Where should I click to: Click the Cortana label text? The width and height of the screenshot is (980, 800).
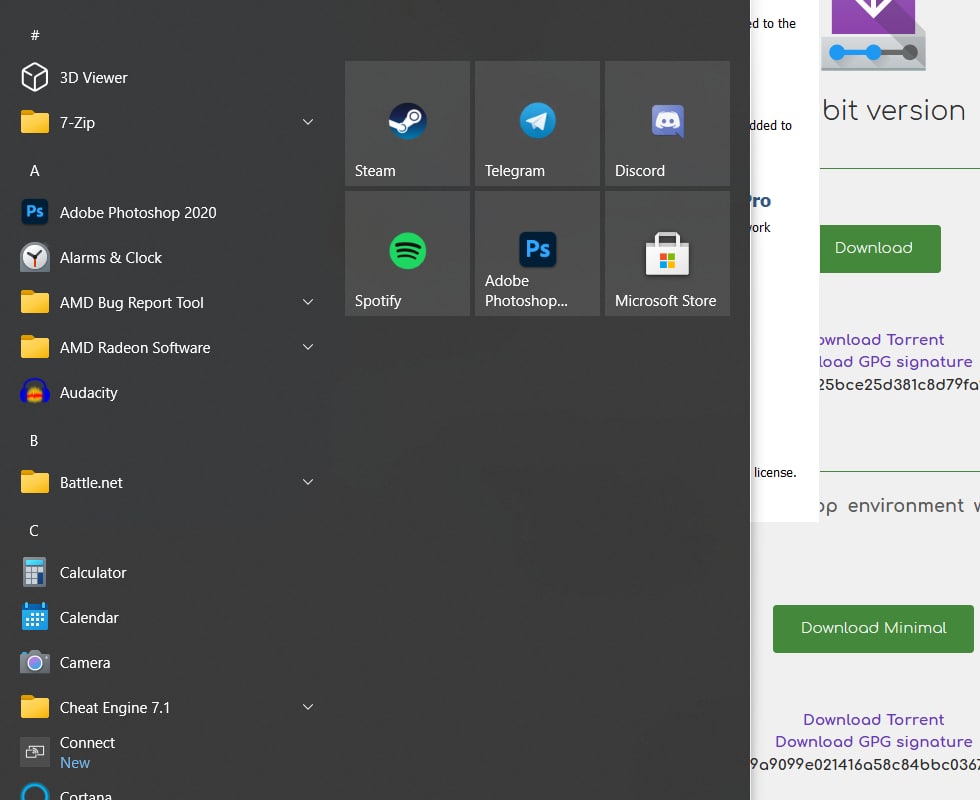pos(86,795)
